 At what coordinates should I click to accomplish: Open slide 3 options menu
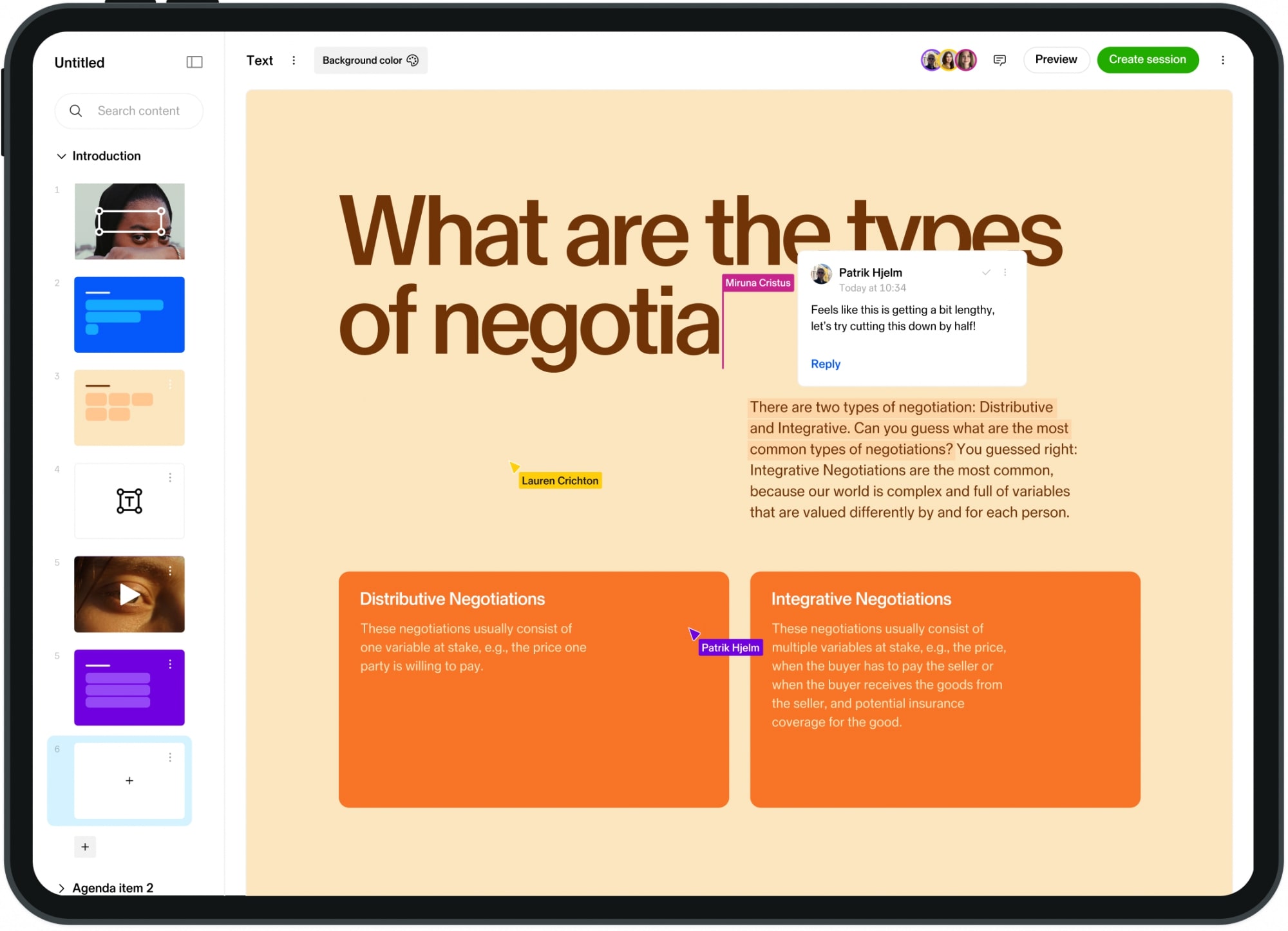170,384
